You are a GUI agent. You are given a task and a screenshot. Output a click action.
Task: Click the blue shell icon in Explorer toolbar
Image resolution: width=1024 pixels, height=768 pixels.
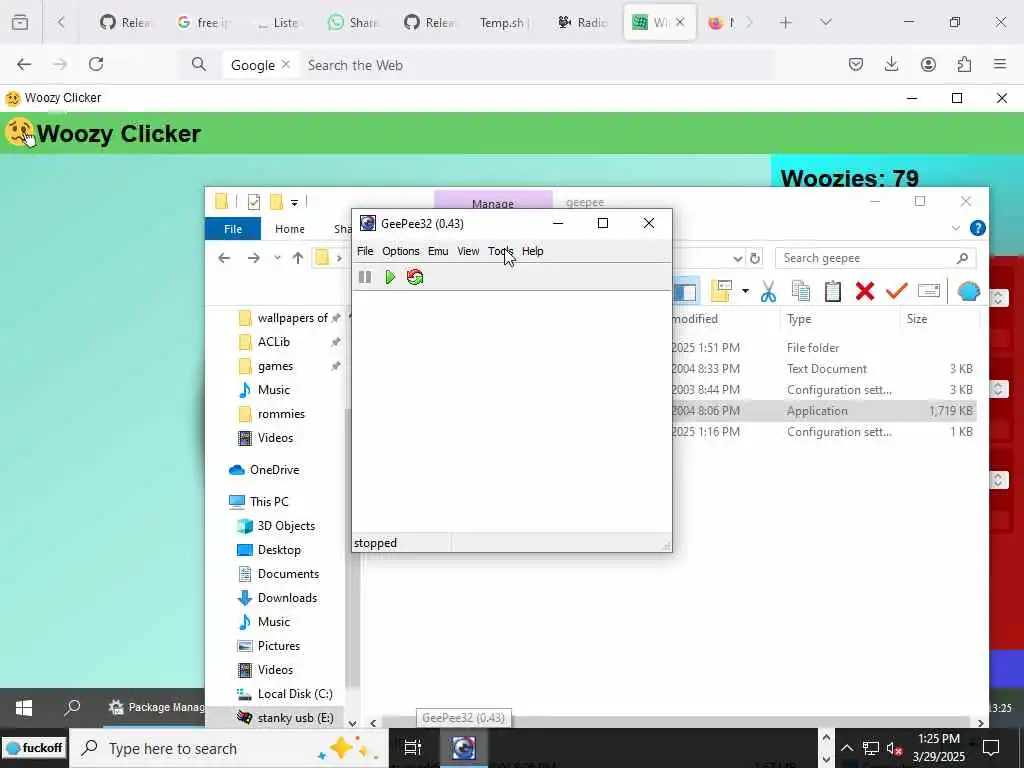pyautogui.click(x=968, y=291)
